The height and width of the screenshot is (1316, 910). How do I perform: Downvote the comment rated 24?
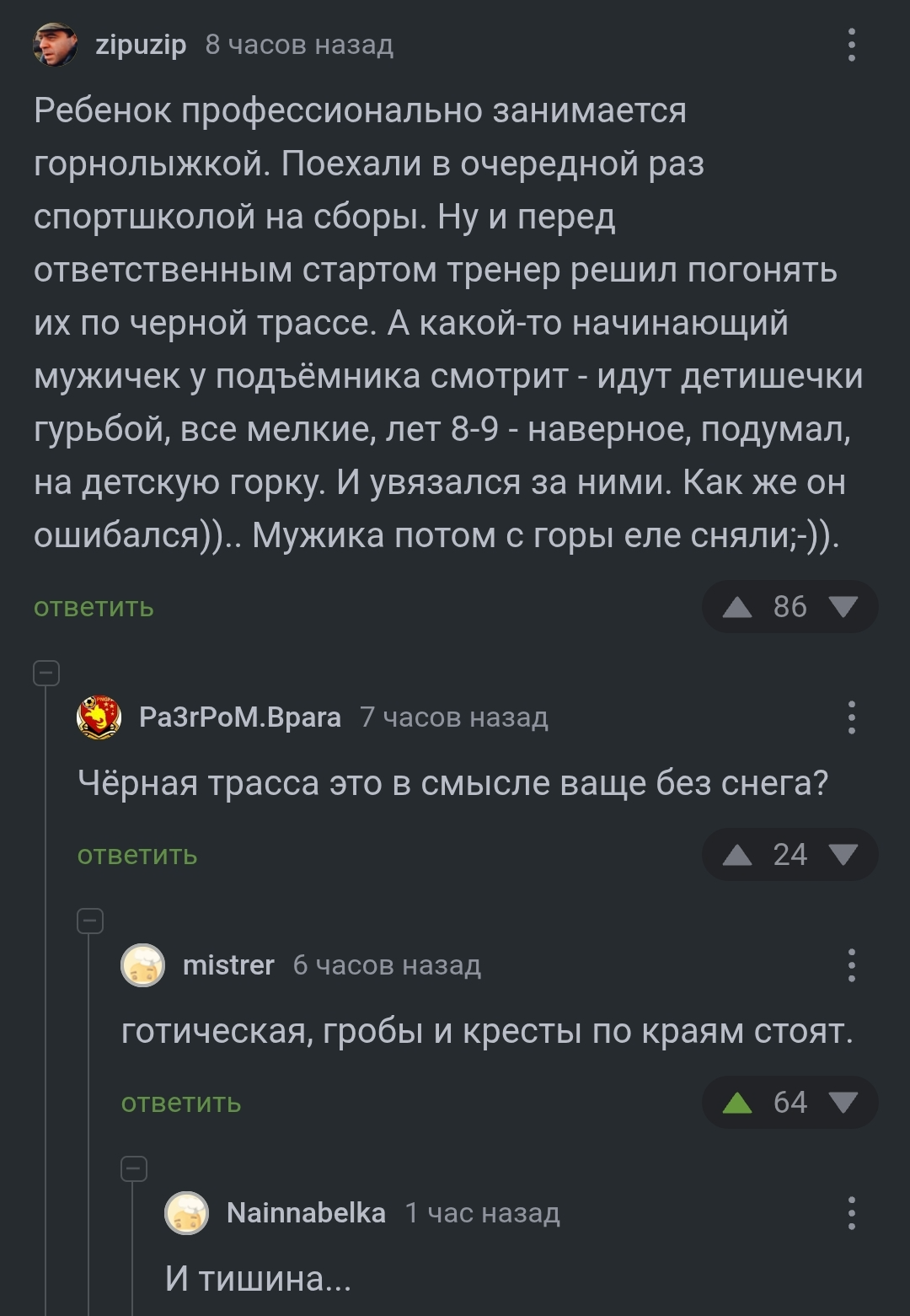(844, 857)
